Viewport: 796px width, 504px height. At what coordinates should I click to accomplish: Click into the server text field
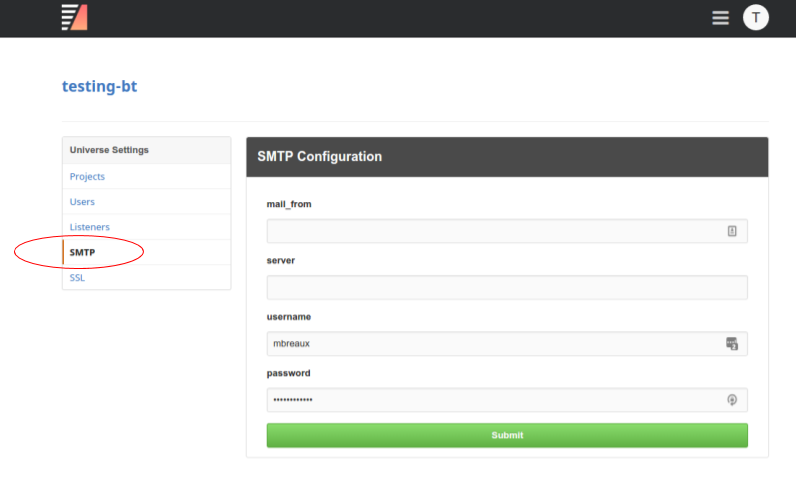[506, 288]
